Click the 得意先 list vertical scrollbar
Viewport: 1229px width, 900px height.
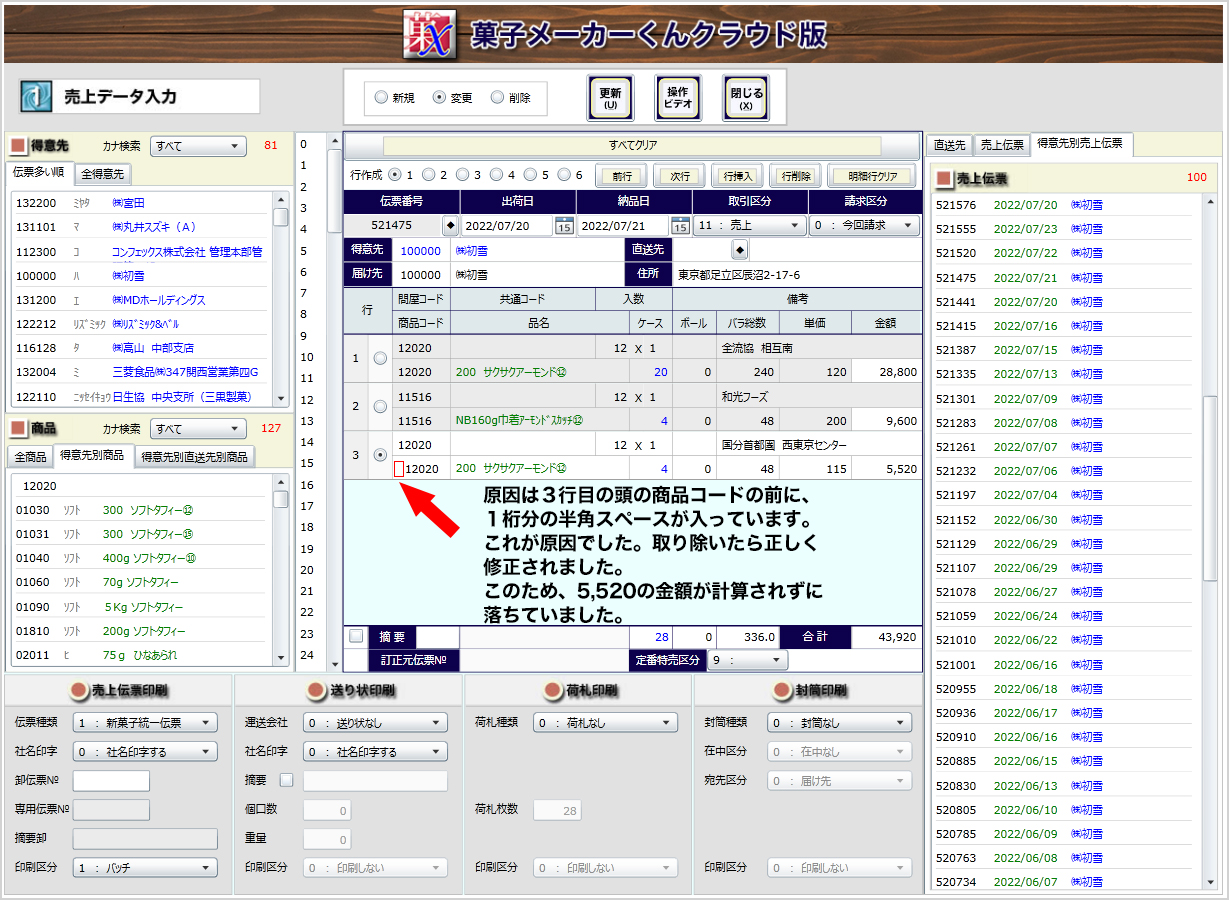[x=281, y=299]
